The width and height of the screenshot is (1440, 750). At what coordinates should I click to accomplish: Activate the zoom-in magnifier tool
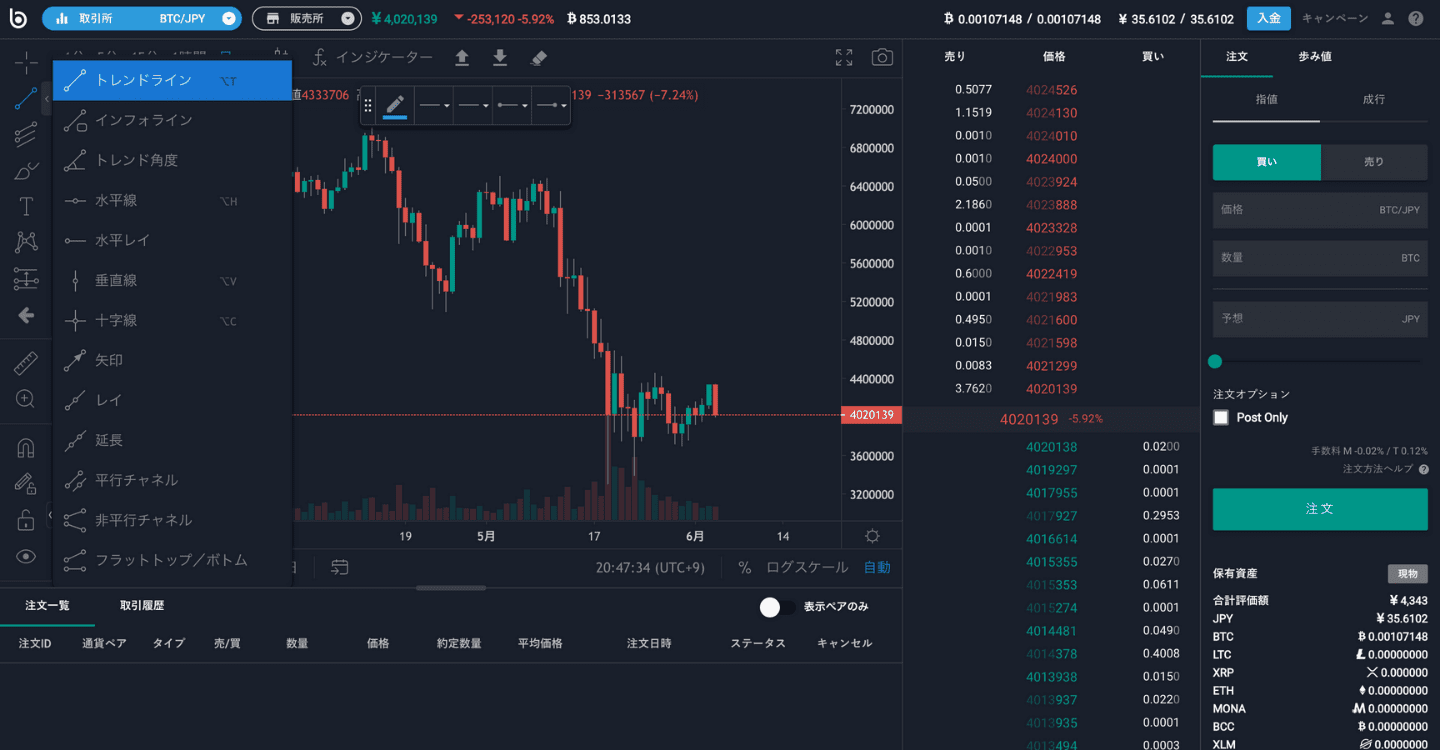(x=26, y=399)
